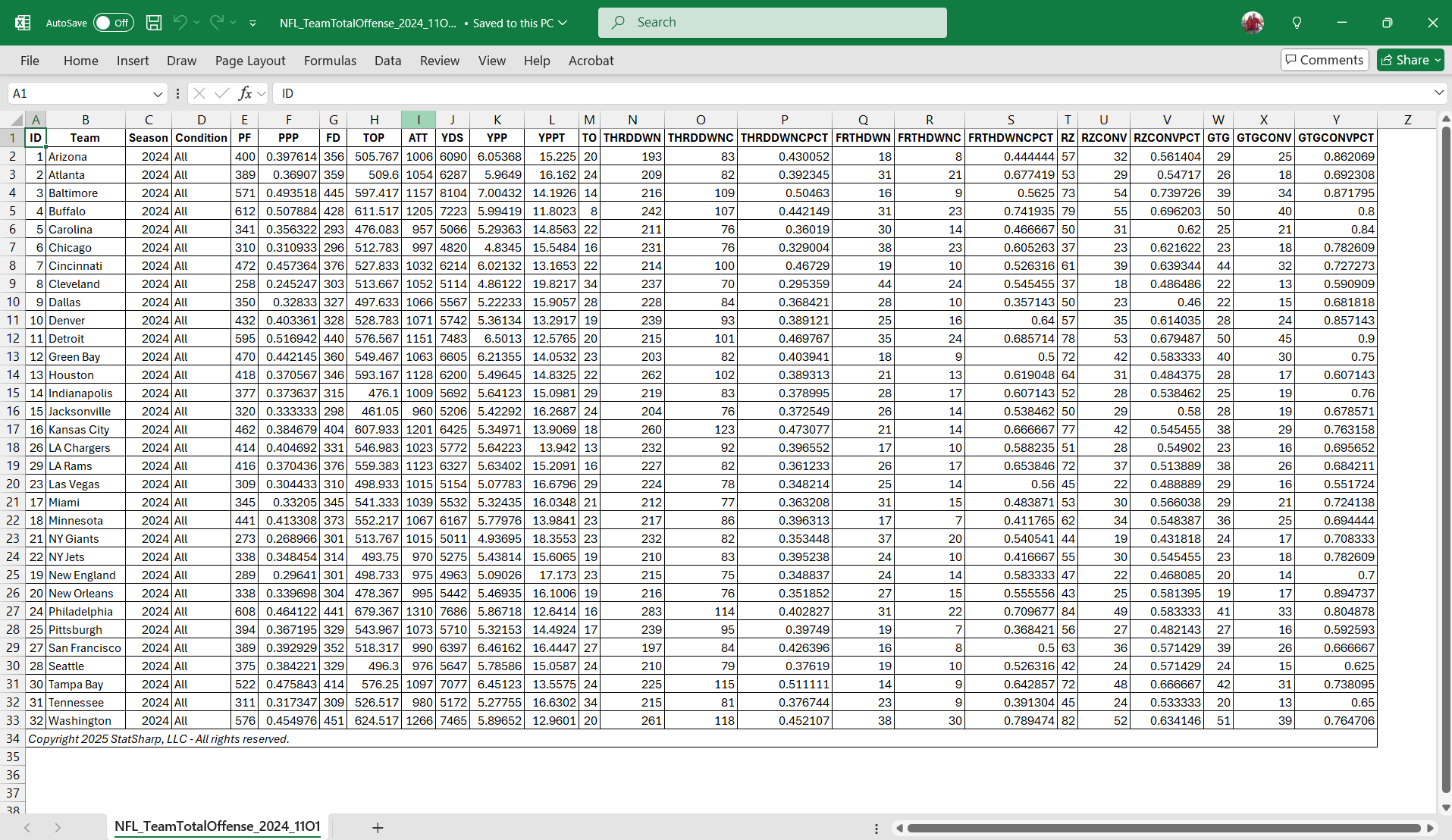The height and width of the screenshot is (840, 1452).
Task: Click the vertical scrollbar up arrow
Action: (x=1445, y=118)
